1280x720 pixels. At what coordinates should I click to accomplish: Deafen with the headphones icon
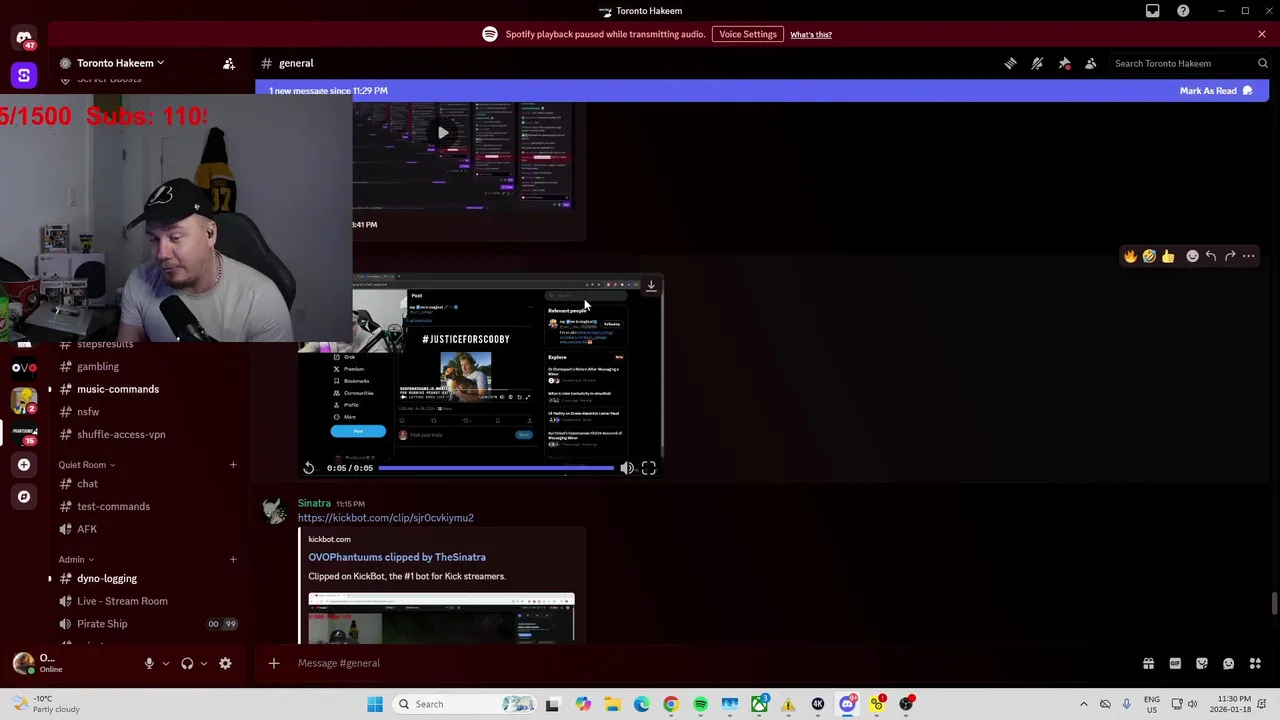tap(187, 663)
